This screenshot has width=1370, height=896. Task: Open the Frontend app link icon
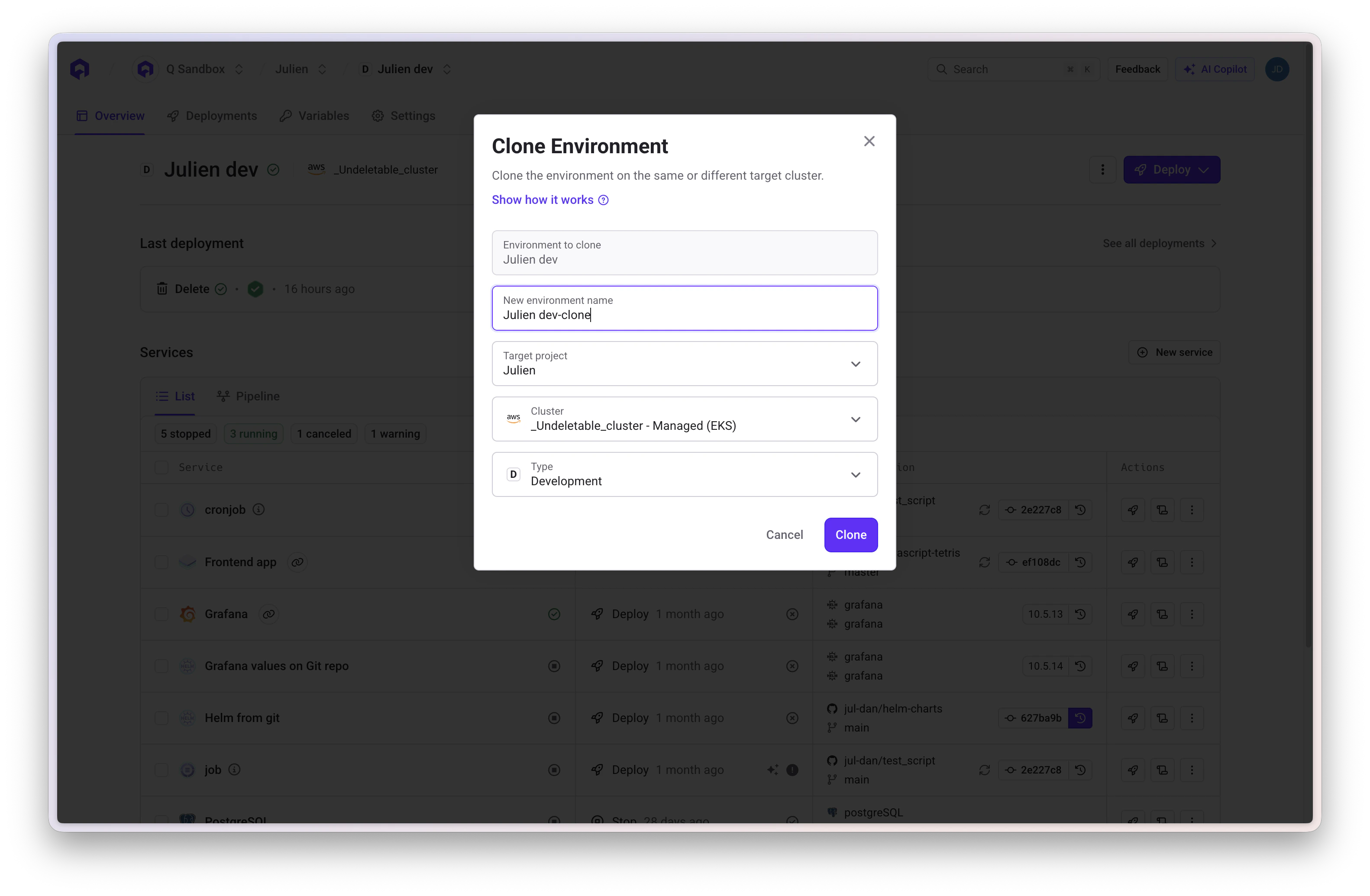point(297,562)
